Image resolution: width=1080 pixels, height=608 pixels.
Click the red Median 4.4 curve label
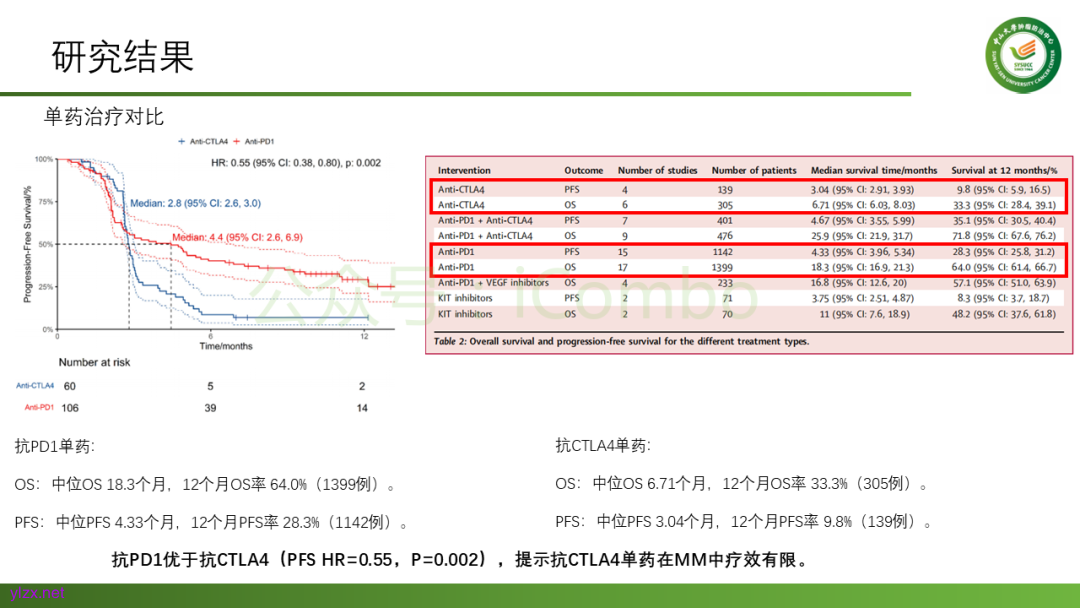coord(236,237)
